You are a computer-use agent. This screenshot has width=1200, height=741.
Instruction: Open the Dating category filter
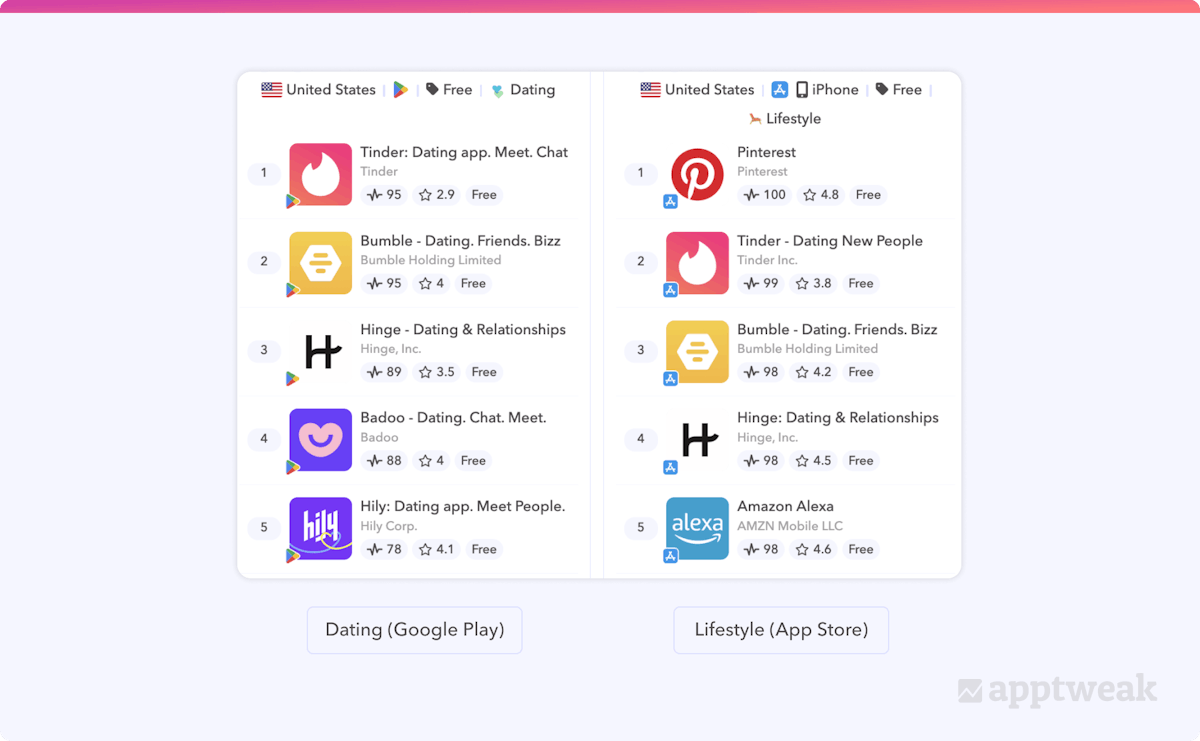click(x=523, y=89)
